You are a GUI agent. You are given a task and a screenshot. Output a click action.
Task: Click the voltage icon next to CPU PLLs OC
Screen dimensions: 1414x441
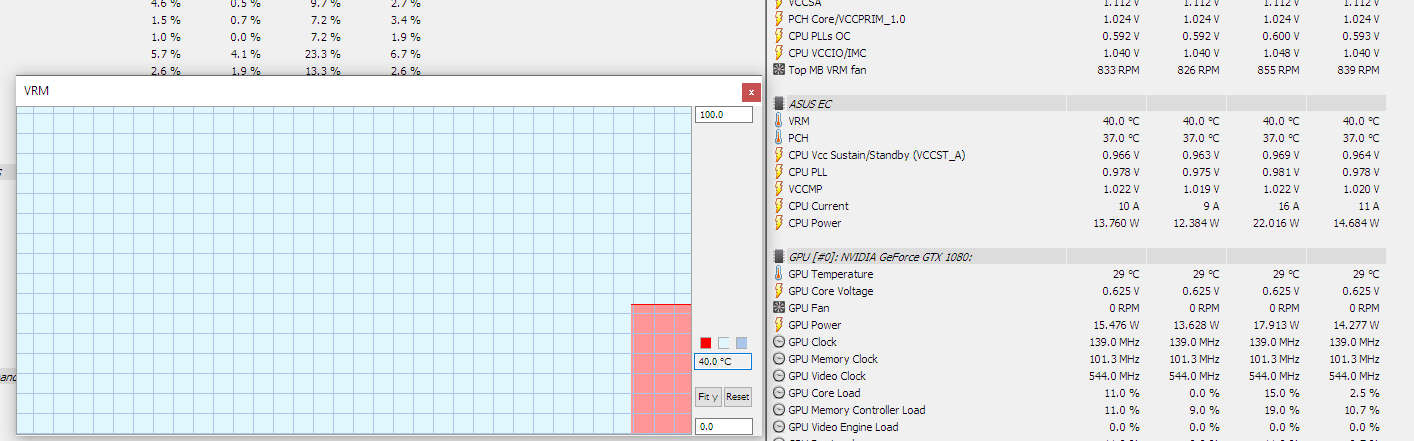(x=779, y=36)
